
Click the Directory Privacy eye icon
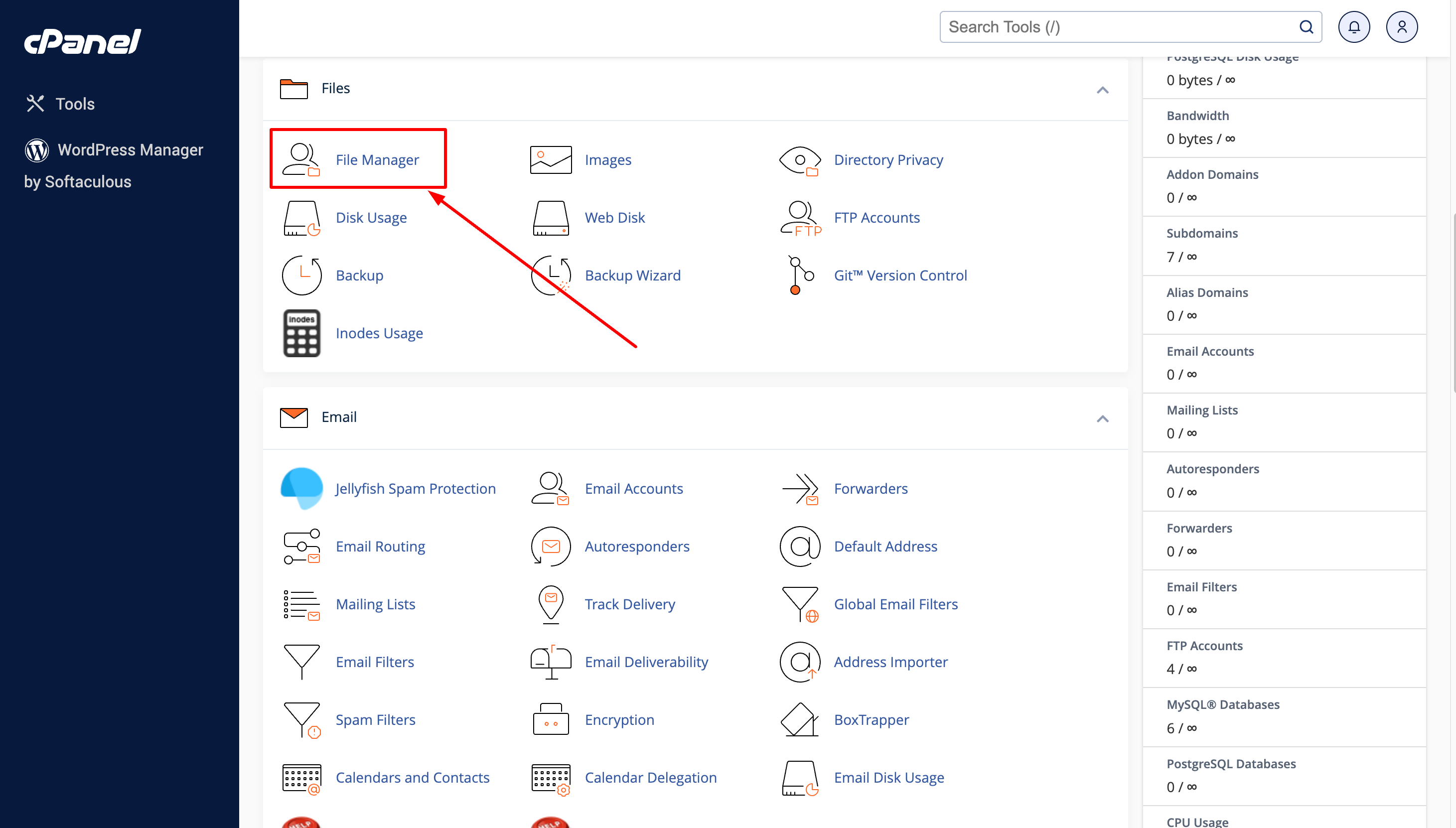800,160
